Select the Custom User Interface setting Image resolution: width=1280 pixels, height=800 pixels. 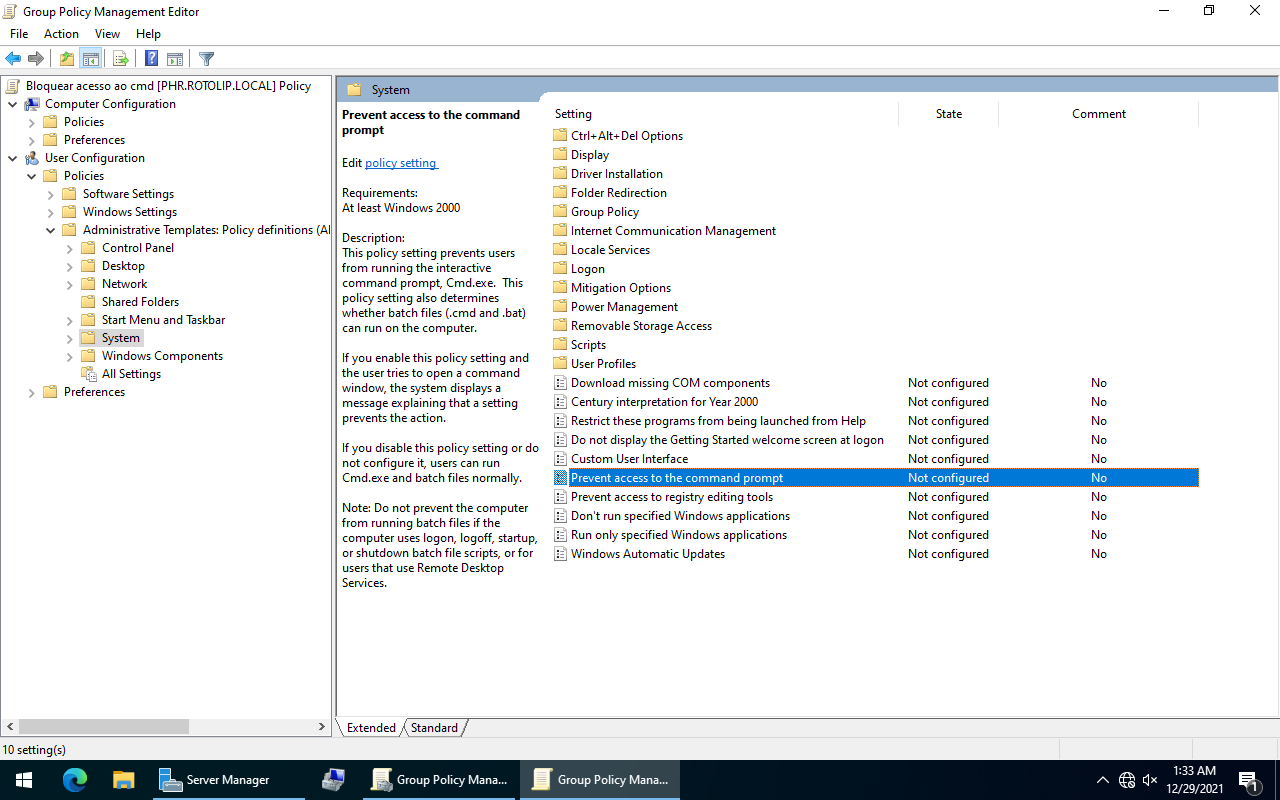click(628, 458)
